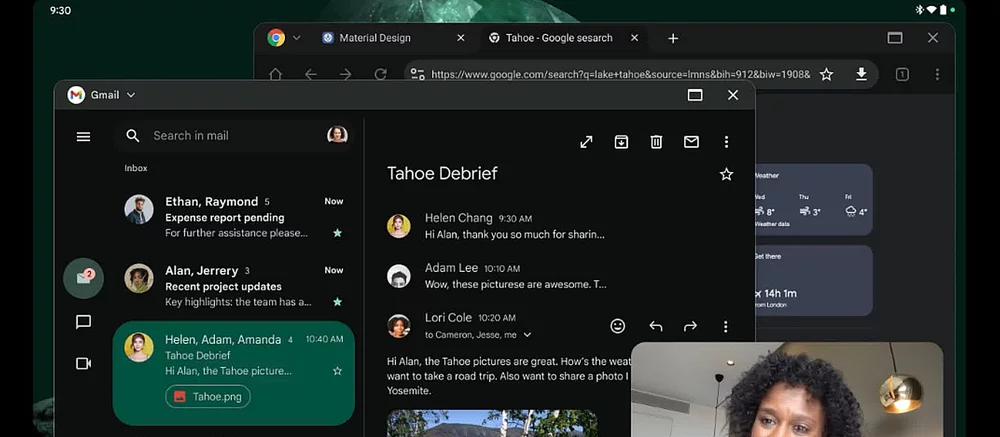Screen dimensions: 1000x437
Task: Add an emoji reaction to Lori Cole's message
Action: pyautogui.click(x=617, y=326)
